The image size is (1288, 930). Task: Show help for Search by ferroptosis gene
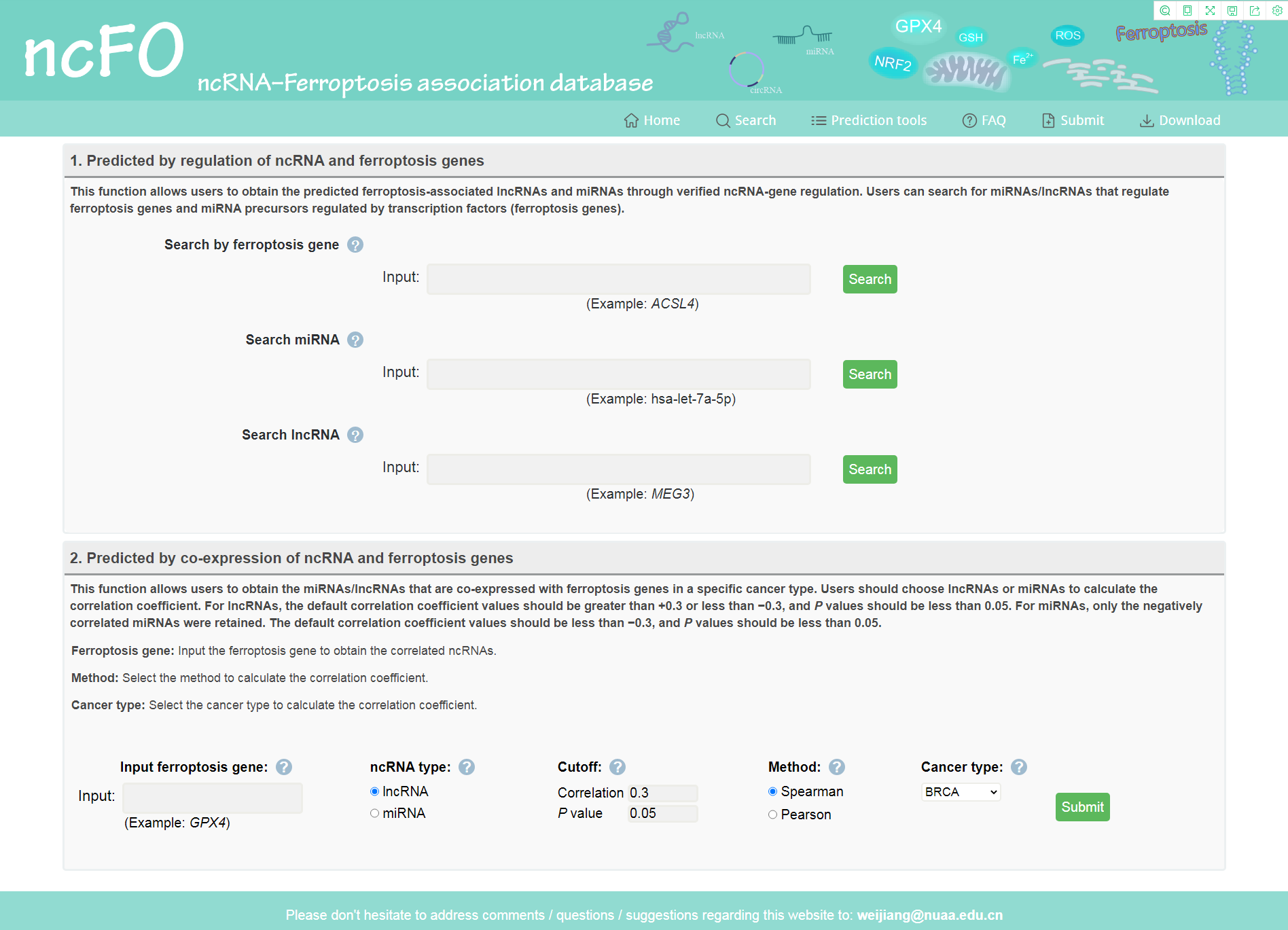click(x=355, y=245)
